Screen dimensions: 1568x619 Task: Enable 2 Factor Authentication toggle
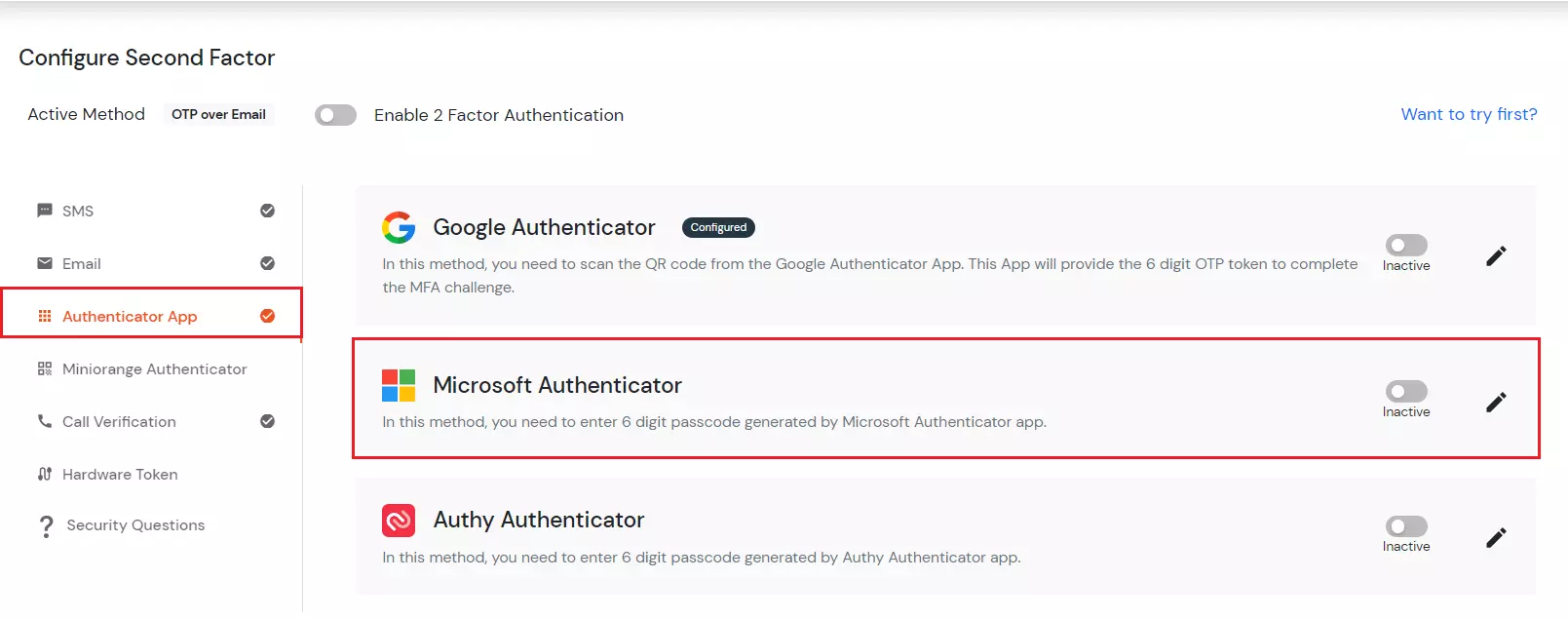(335, 115)
